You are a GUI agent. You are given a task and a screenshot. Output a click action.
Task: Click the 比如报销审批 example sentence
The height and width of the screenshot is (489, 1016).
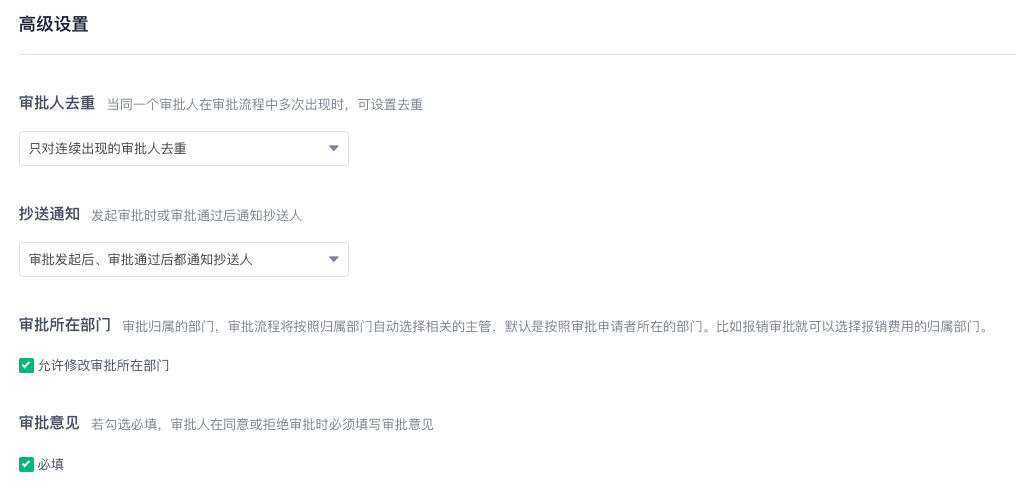(851, 326)
